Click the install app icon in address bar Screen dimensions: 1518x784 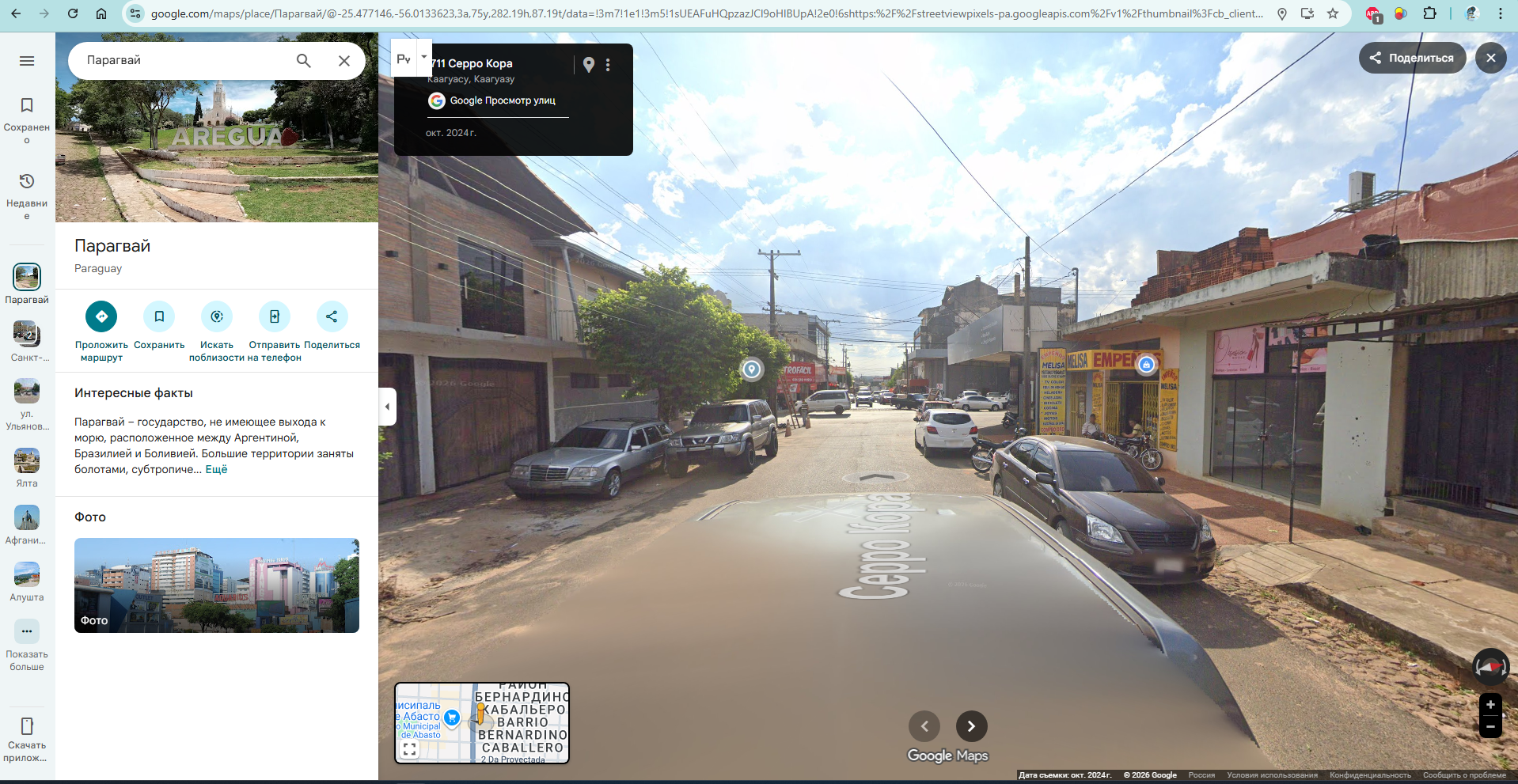coord(1307,13)
